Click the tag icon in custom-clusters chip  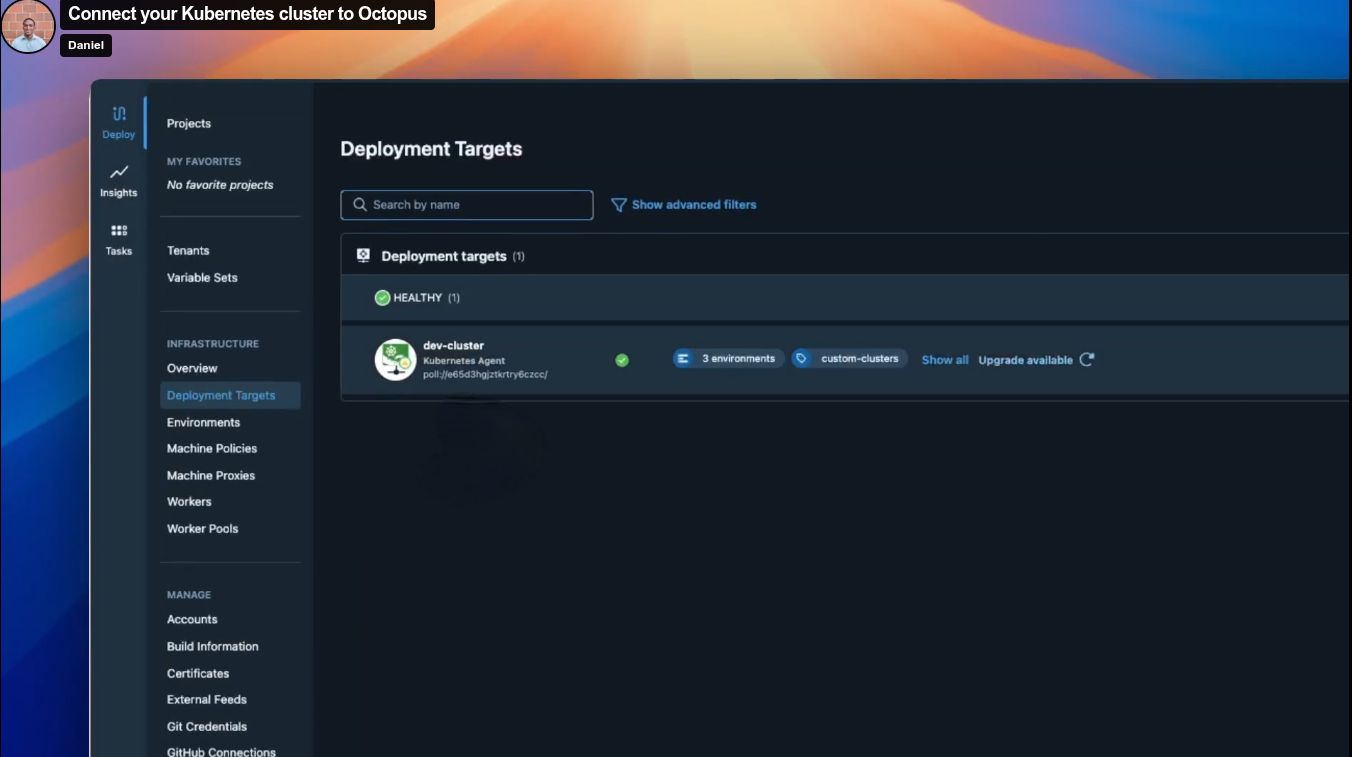(802, 358)
